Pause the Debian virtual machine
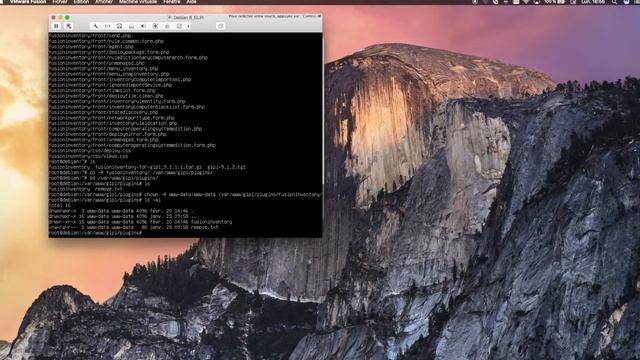This screenshot has height=360, width=640. [x=56, y=26]
